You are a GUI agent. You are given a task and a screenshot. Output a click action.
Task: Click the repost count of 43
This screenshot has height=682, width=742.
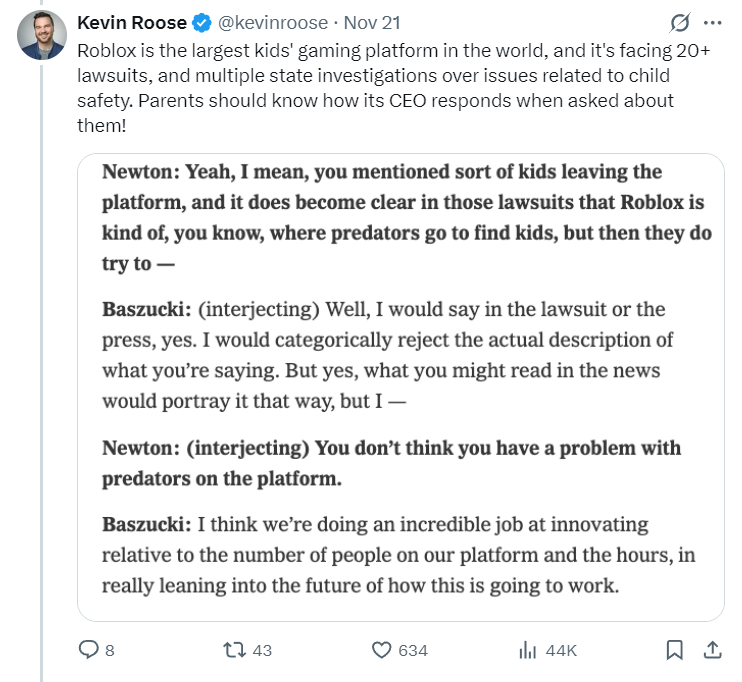point(262,650)
